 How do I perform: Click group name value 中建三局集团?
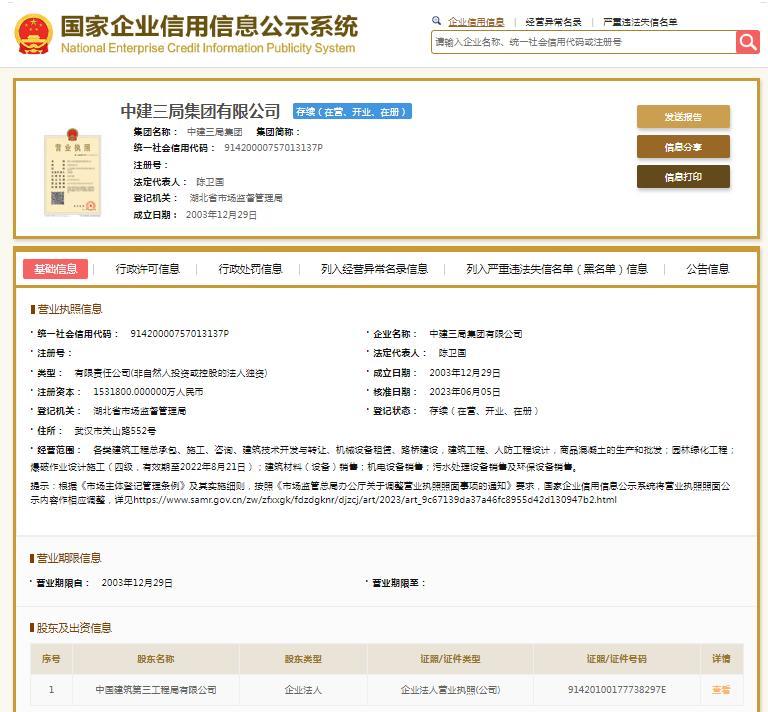215,132
